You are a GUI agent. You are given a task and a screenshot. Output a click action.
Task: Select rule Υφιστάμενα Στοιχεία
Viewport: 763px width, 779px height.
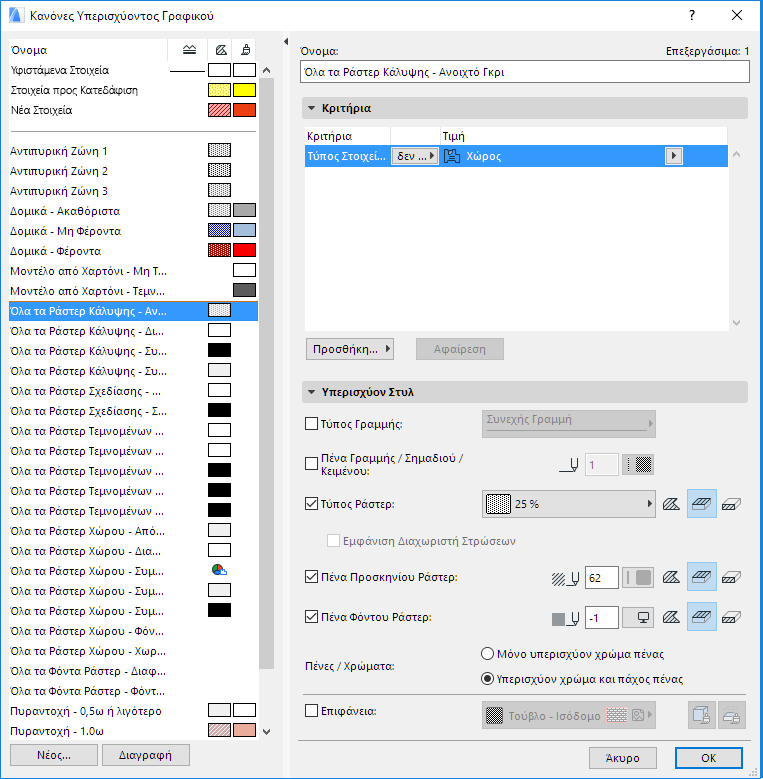(x=133, y=70)
